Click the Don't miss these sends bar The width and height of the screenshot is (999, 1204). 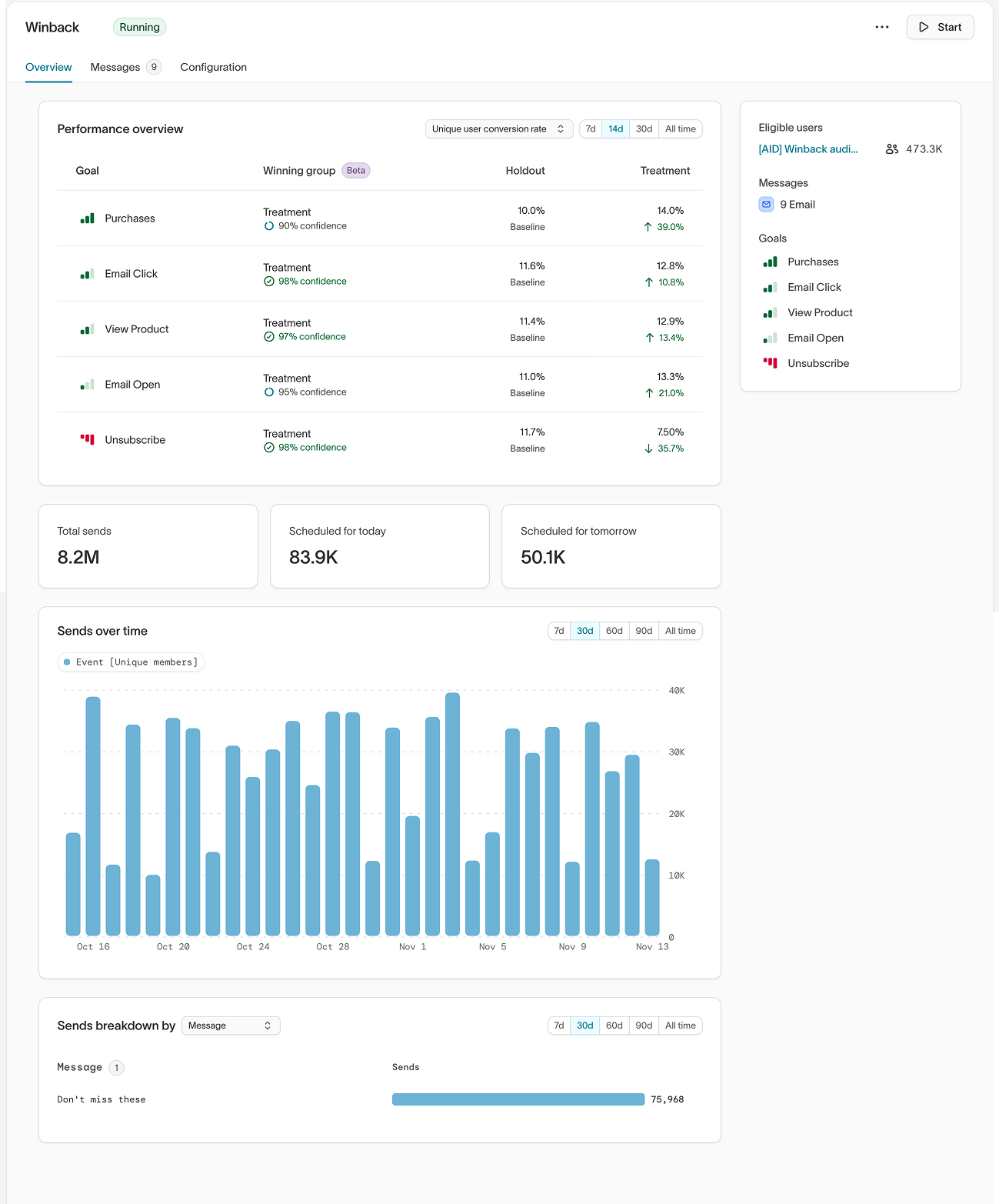518,1099
